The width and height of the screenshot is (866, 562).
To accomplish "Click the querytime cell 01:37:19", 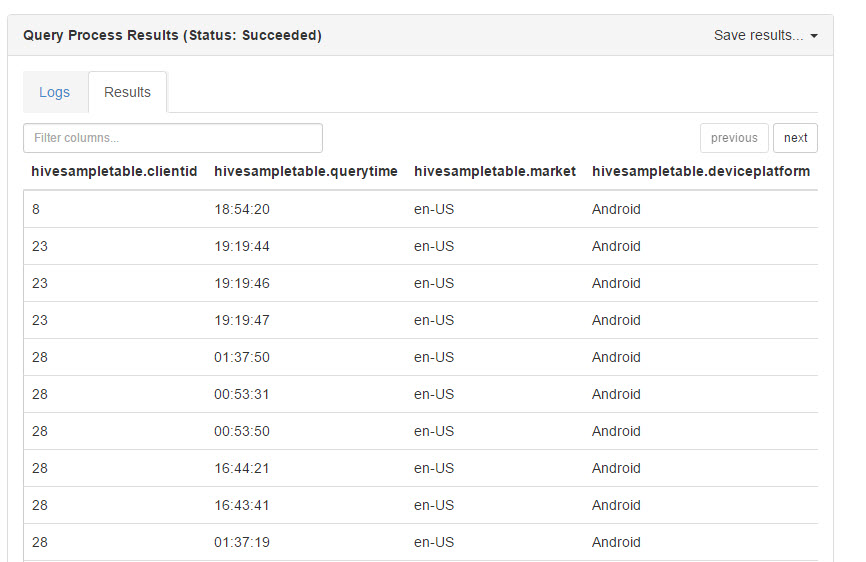I will tap(242, 542).
